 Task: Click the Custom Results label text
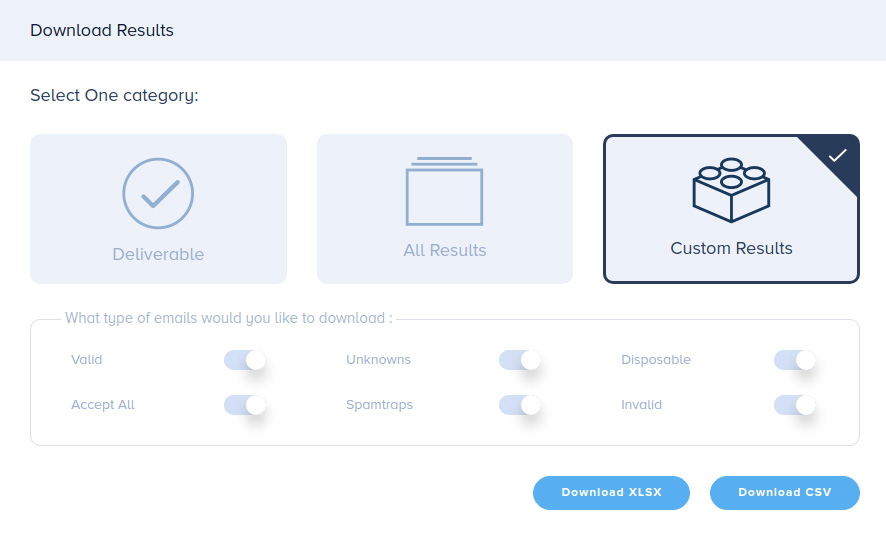tap(731, 248)
